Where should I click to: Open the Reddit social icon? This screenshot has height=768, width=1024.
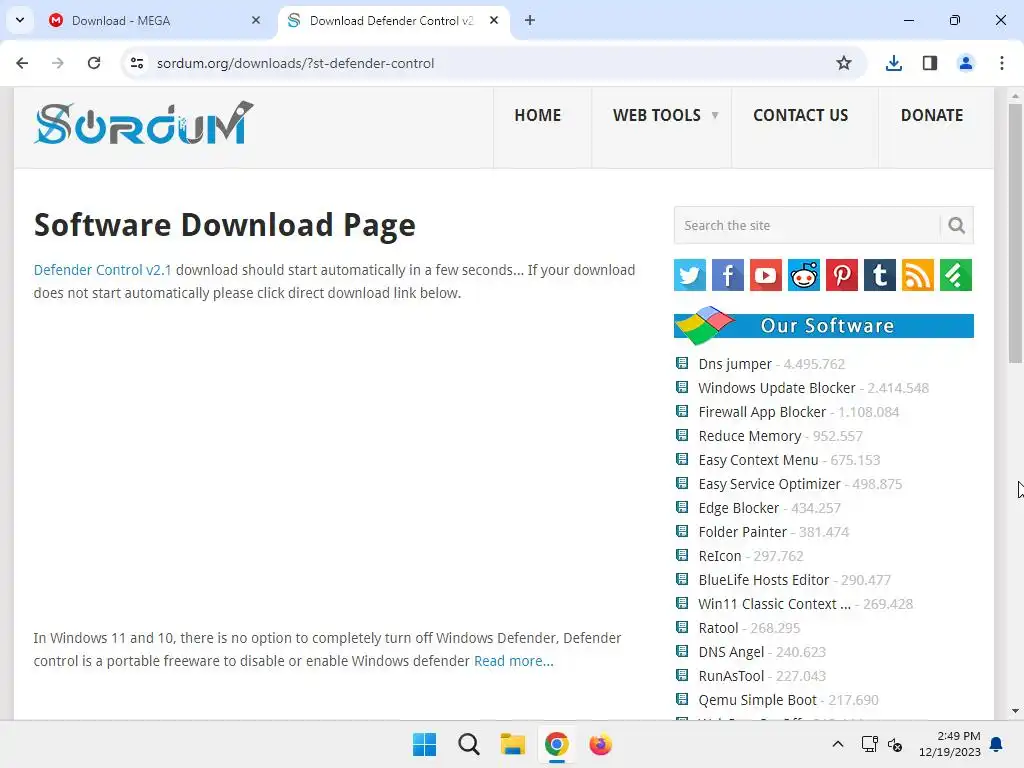pos(804,275)
